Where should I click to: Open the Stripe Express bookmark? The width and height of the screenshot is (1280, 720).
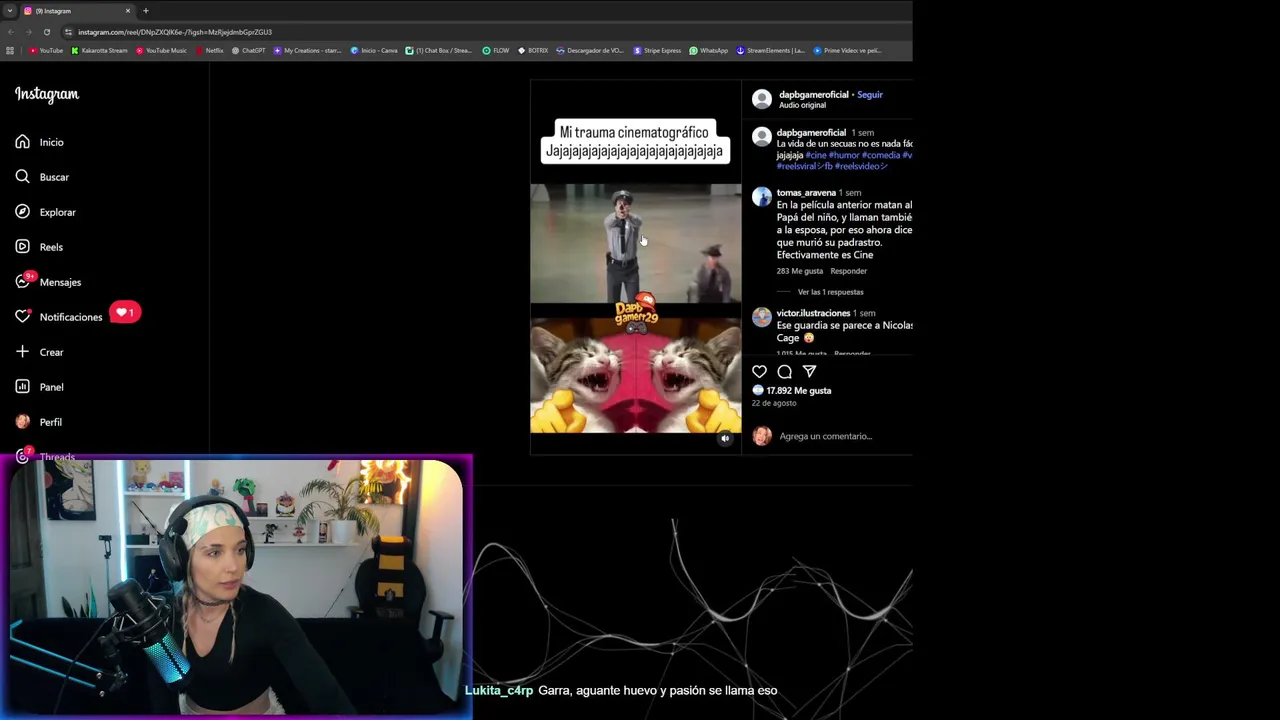point(657,50)
